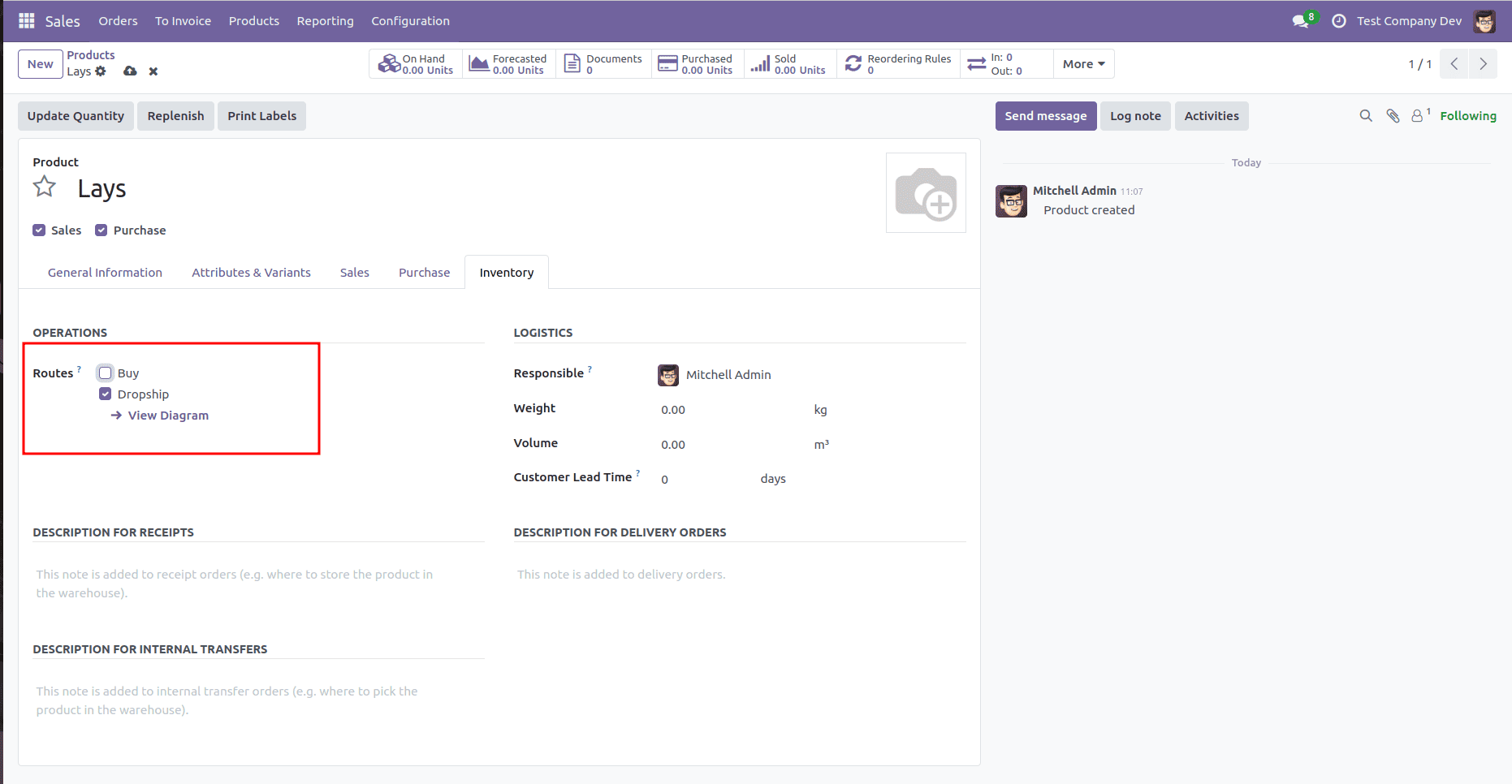
Task: Toggle the Sales checkbox
Action: (x=39, y=230)
